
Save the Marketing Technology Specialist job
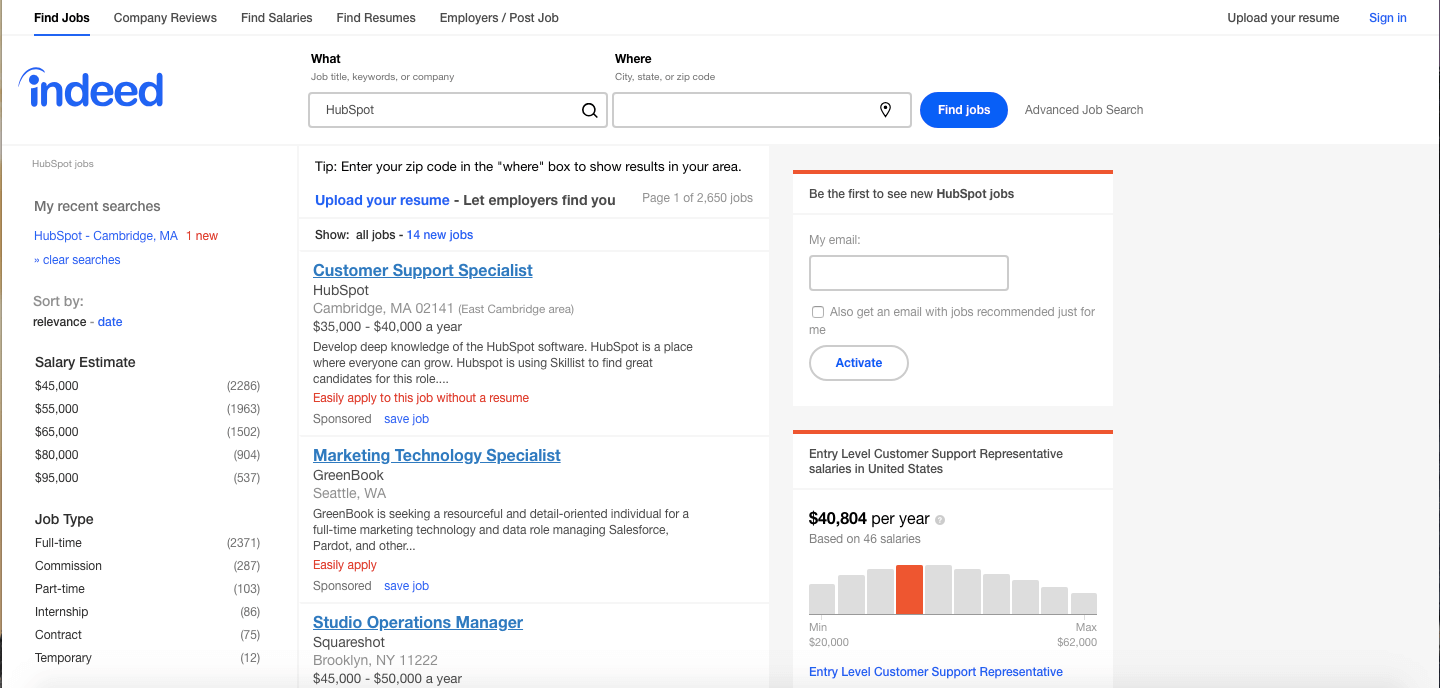tap(406, 586)
